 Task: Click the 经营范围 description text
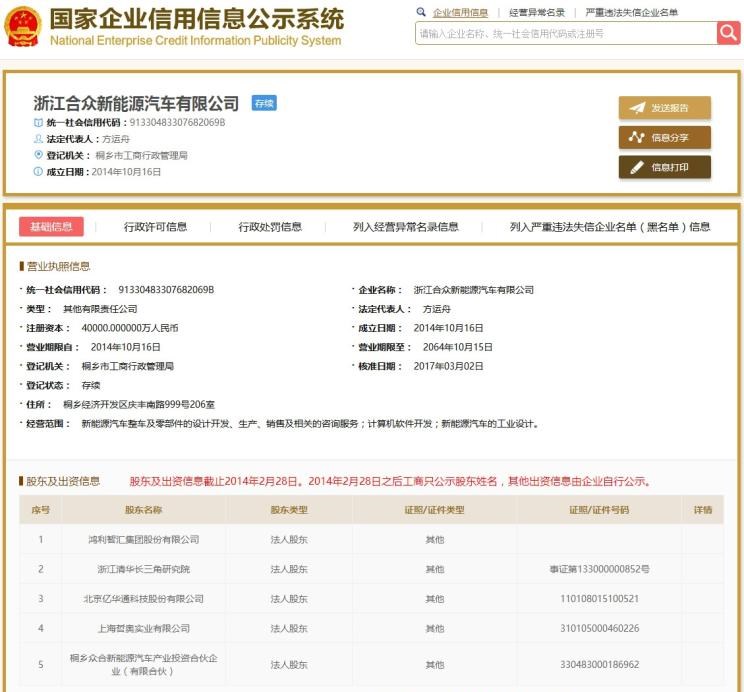pyautogui.click(x=311, y=423)
